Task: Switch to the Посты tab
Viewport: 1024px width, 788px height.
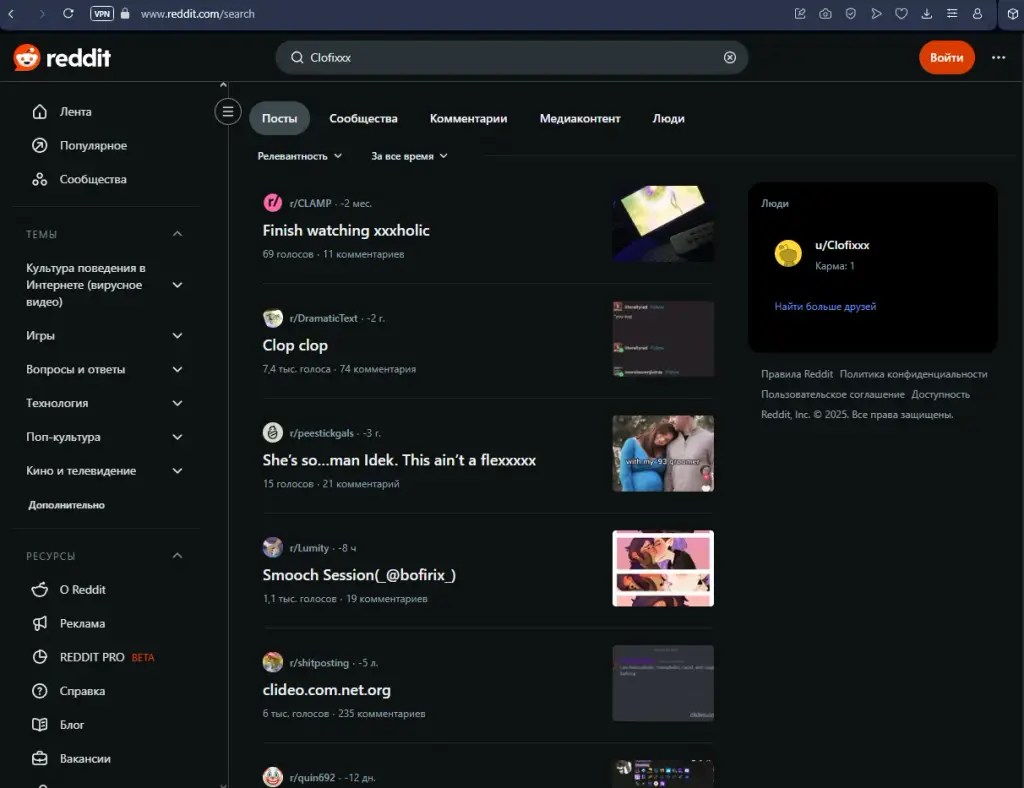Action: coord(280,118)
